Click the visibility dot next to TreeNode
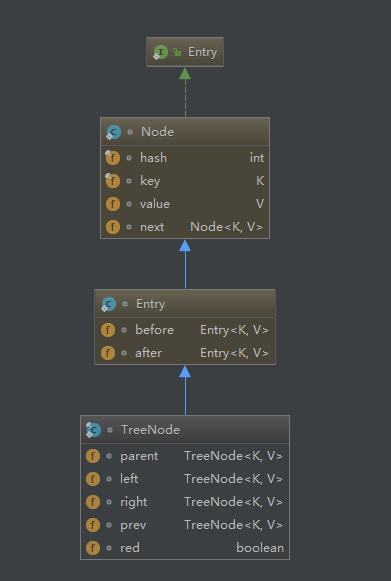The image size is (391, 581). [x=110, y=430]
